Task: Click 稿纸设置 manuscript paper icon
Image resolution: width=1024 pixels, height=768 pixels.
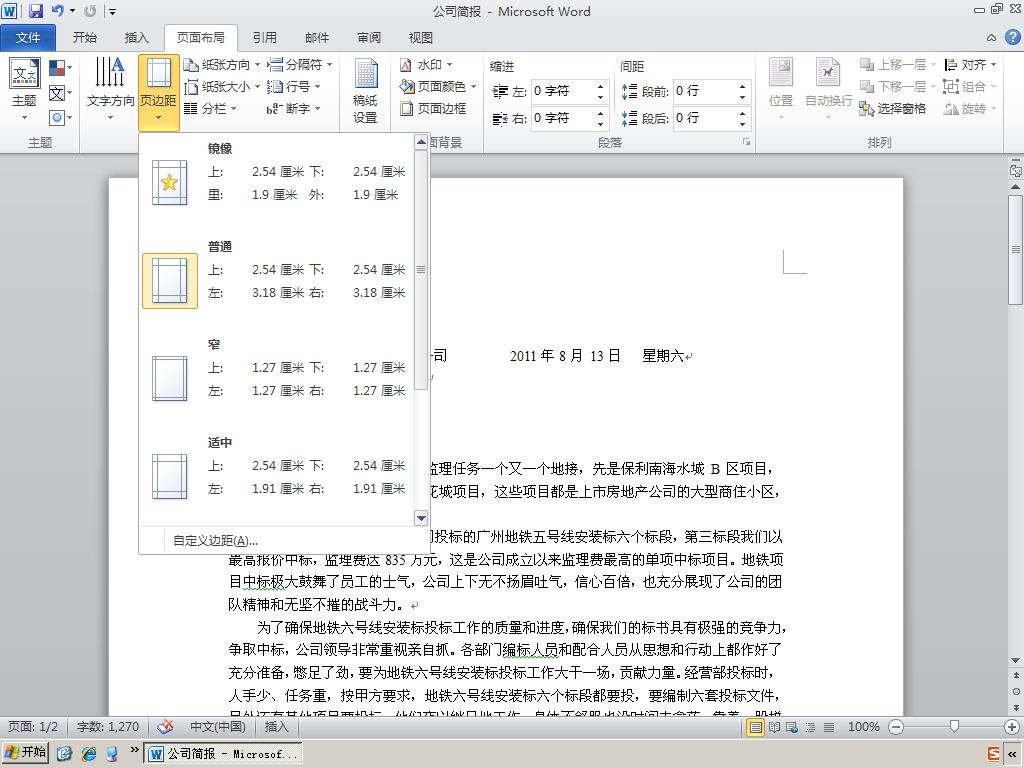Action: [x=365, y=91]
